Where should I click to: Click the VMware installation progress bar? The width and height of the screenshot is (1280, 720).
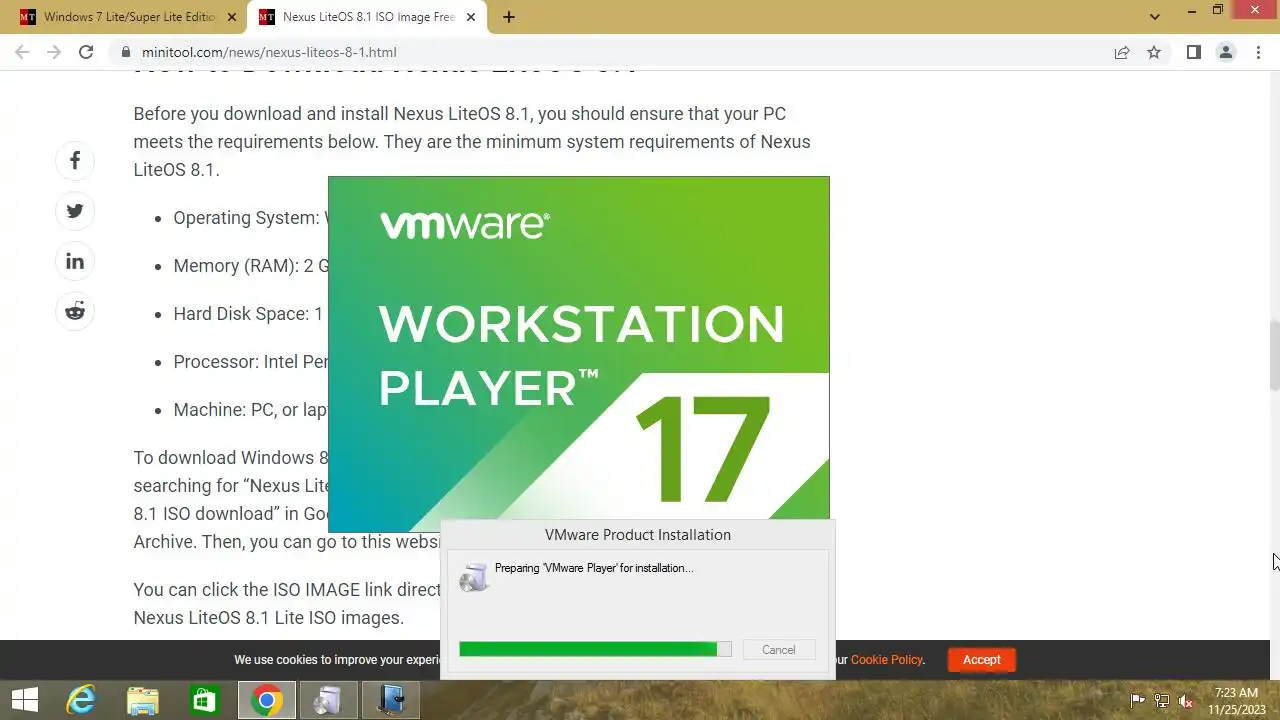tap(595, 650)
